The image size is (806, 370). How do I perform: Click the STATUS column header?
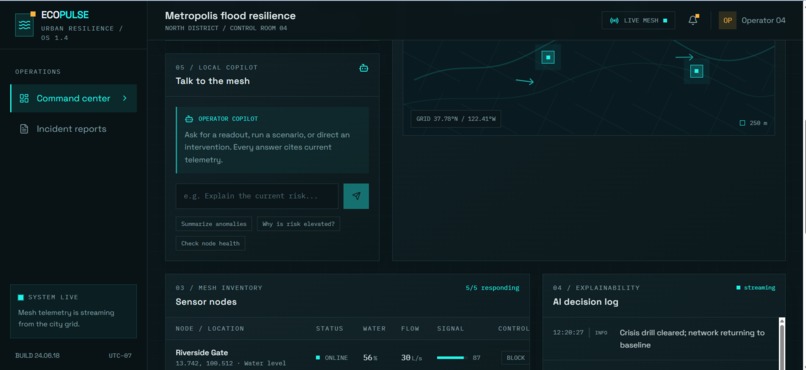[x=329, y=328]
